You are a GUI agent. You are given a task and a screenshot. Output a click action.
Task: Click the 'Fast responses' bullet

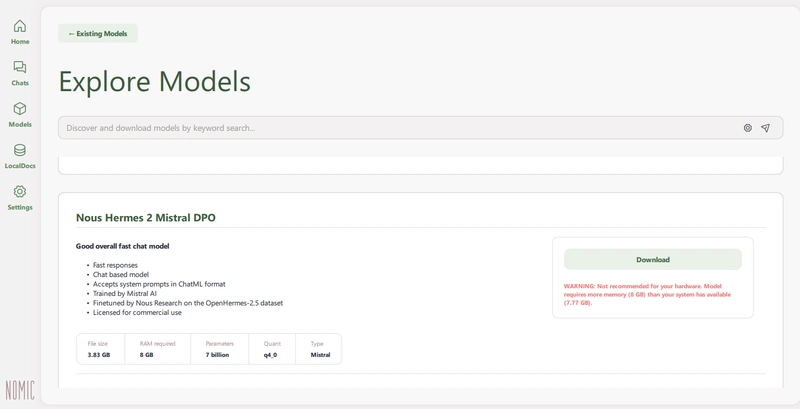click(x=115, y=265)
